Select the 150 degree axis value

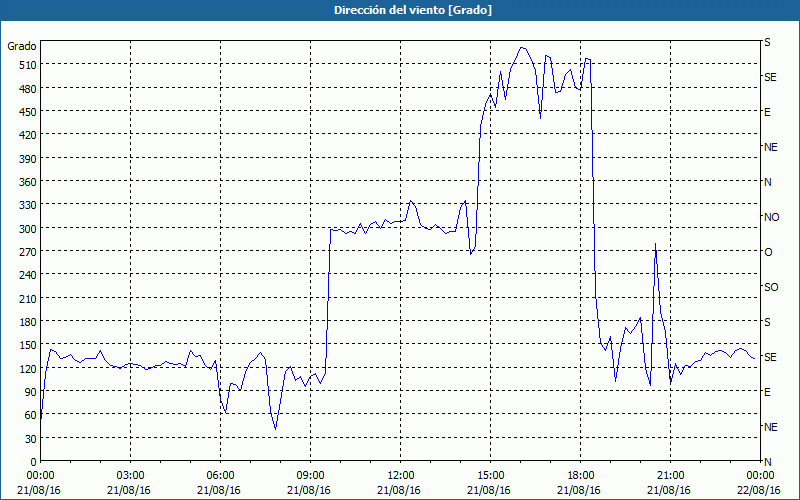tap(28, 345)
